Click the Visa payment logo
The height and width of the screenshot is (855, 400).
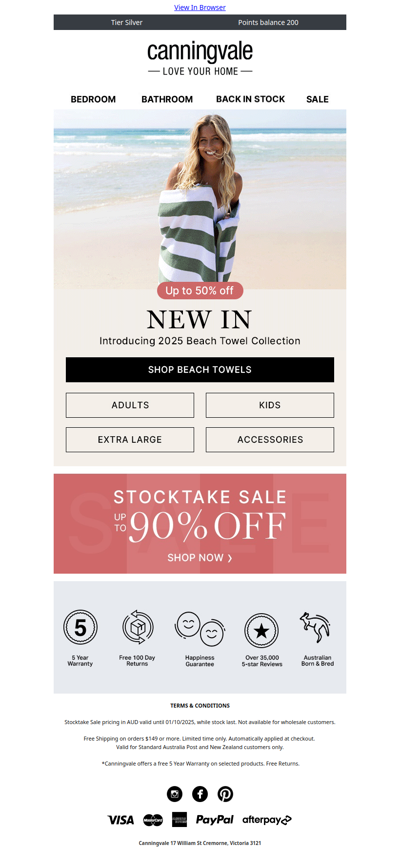[x=120, y=820]
